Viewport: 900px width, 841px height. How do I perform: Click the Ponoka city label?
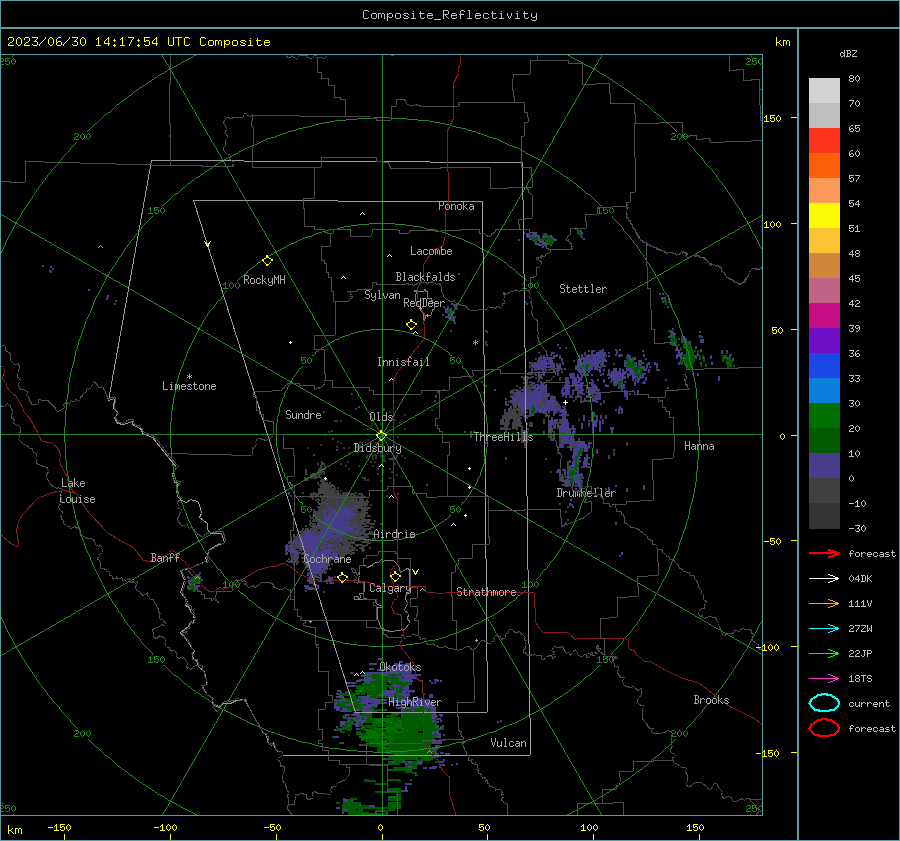click(x=456, y=206)
